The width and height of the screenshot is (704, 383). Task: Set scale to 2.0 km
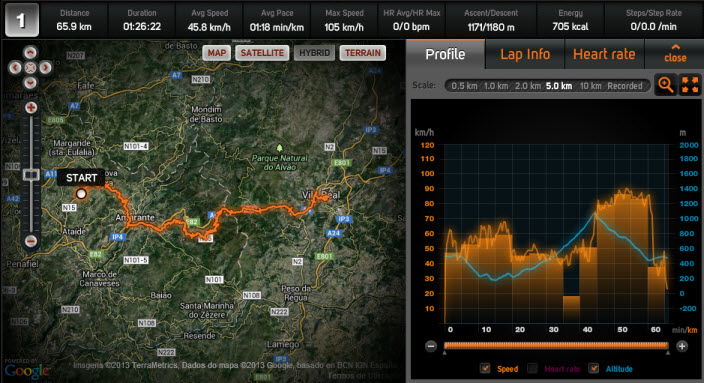528,86
